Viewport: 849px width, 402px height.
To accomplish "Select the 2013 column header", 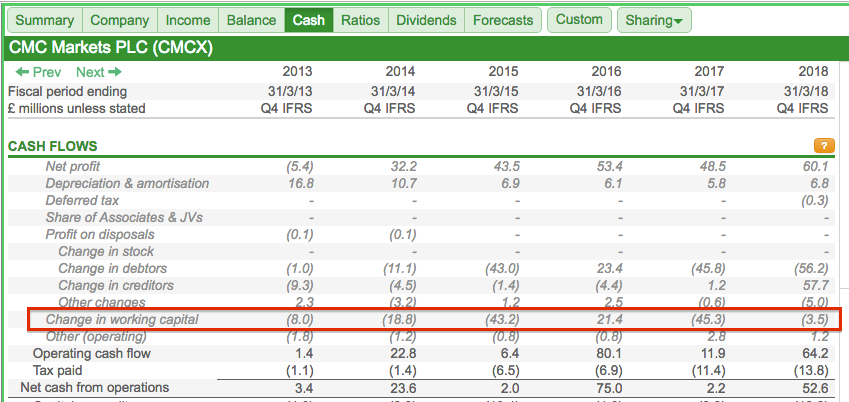I will [x=297, y=72].
